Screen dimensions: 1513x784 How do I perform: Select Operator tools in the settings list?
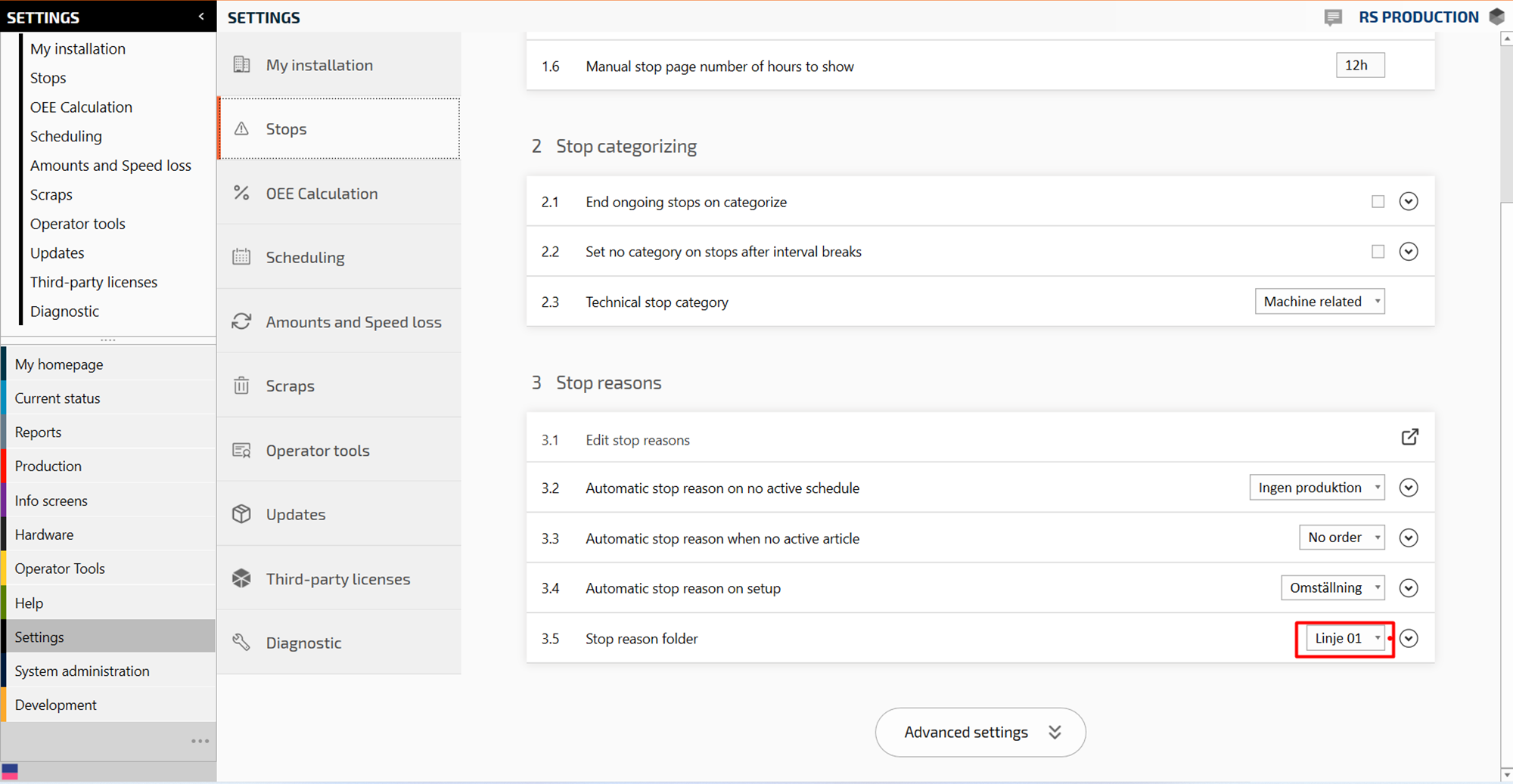tap(318, 451)
